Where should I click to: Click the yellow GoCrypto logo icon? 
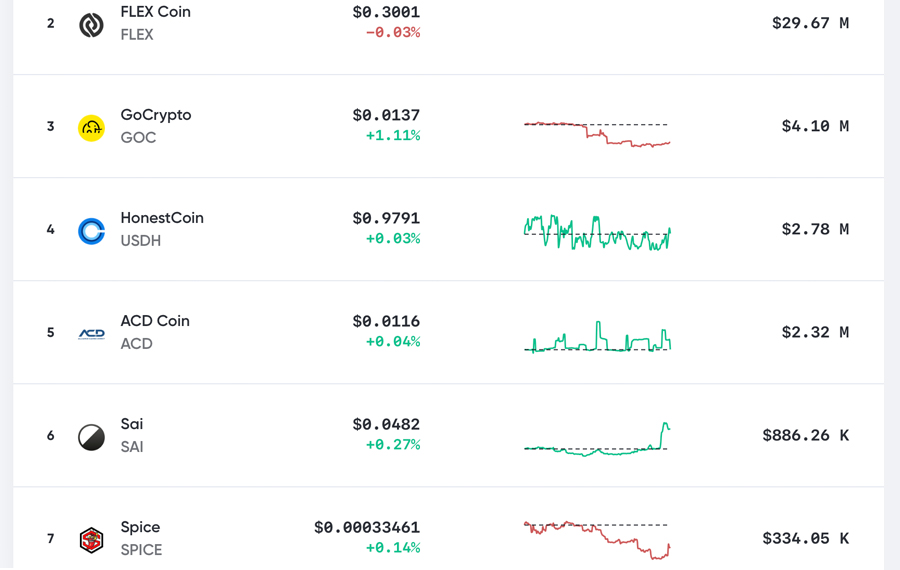point(91,128)
